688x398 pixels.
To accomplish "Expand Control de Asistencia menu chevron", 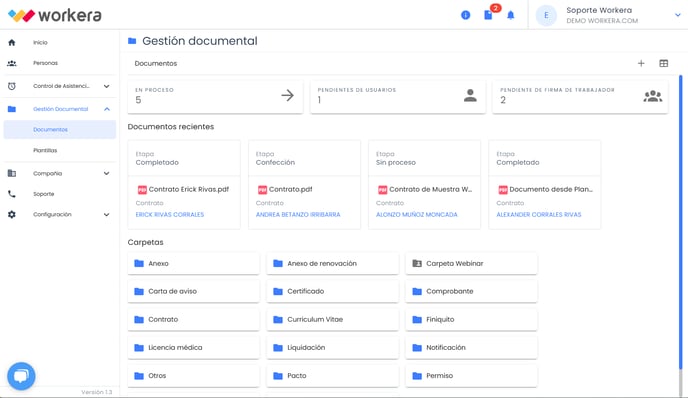I will [x=107, y=86].
